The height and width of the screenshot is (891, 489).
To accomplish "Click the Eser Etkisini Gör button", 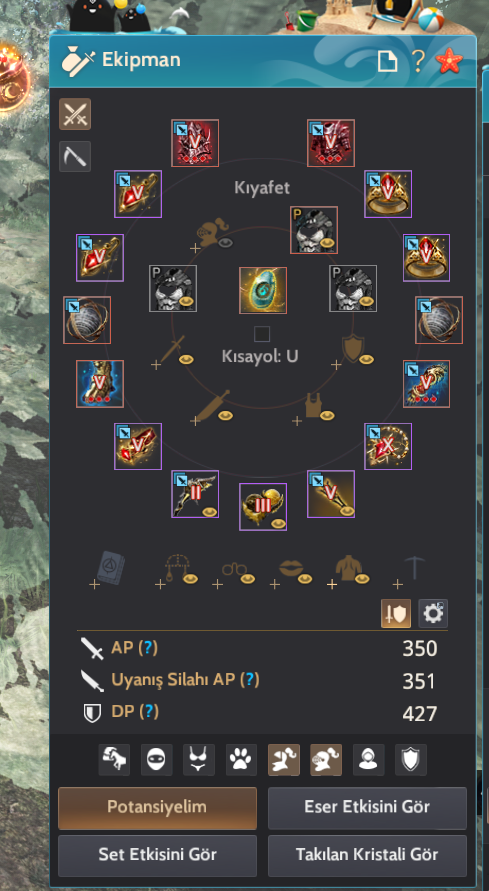I will coord(367,807).
